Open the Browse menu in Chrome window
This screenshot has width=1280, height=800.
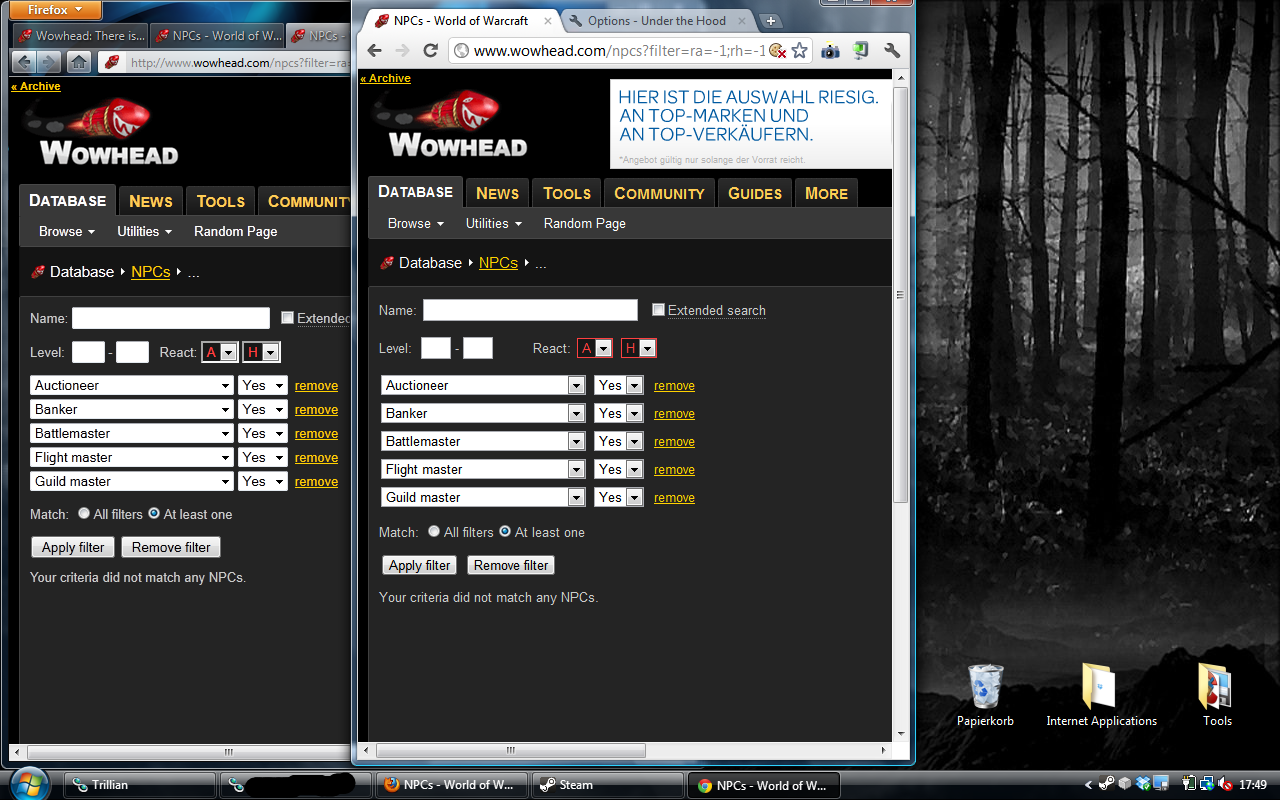click(415, 223)
